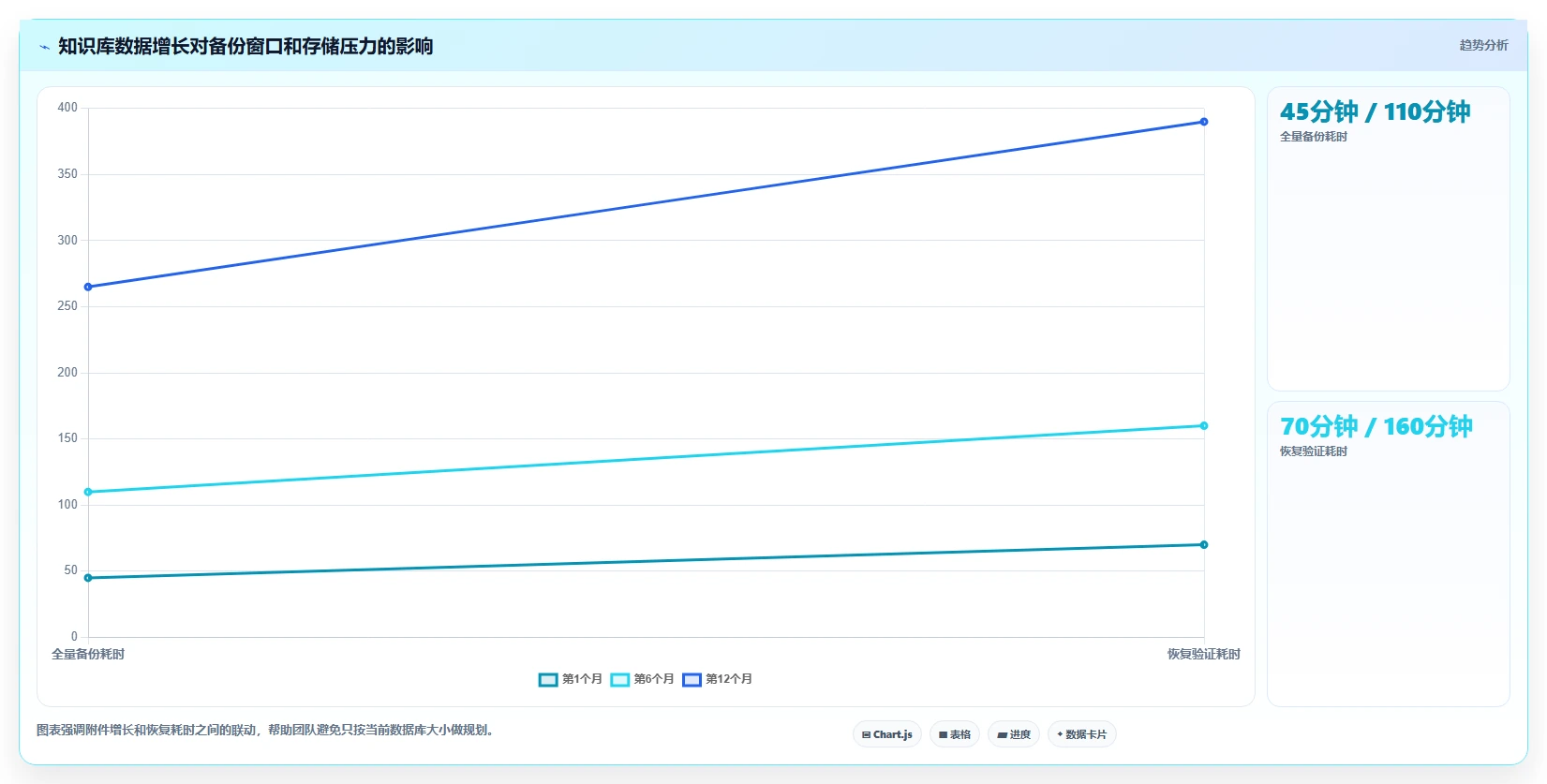Viewport: 1547px width, 784px height.
Task: Click the 45分钟 / 110分钟 card value
Action: pyautogui.click(x=1375, y=112)
